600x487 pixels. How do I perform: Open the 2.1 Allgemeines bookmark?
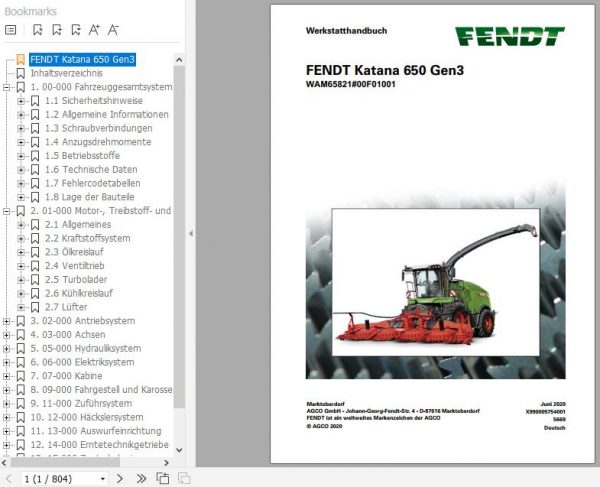pos(78,225)
